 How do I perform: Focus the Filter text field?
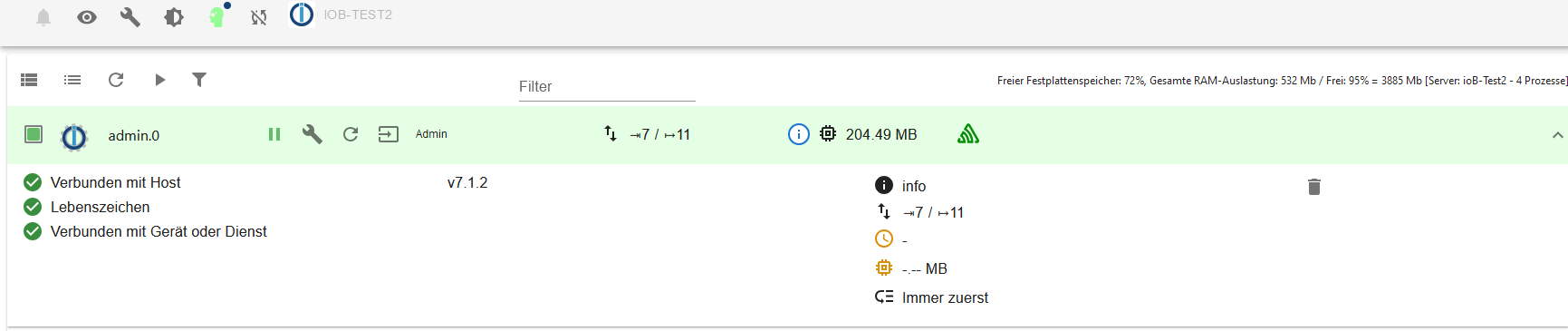click(607, 87)
